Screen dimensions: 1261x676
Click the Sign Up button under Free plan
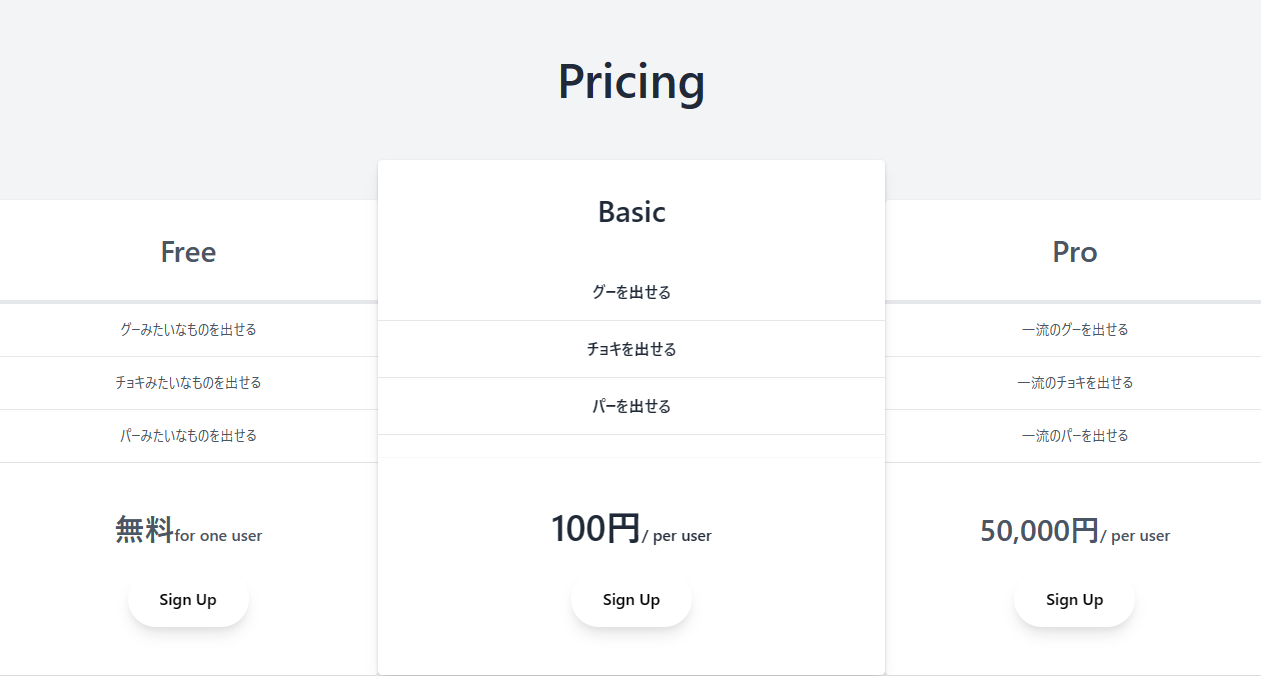(188, 600)
